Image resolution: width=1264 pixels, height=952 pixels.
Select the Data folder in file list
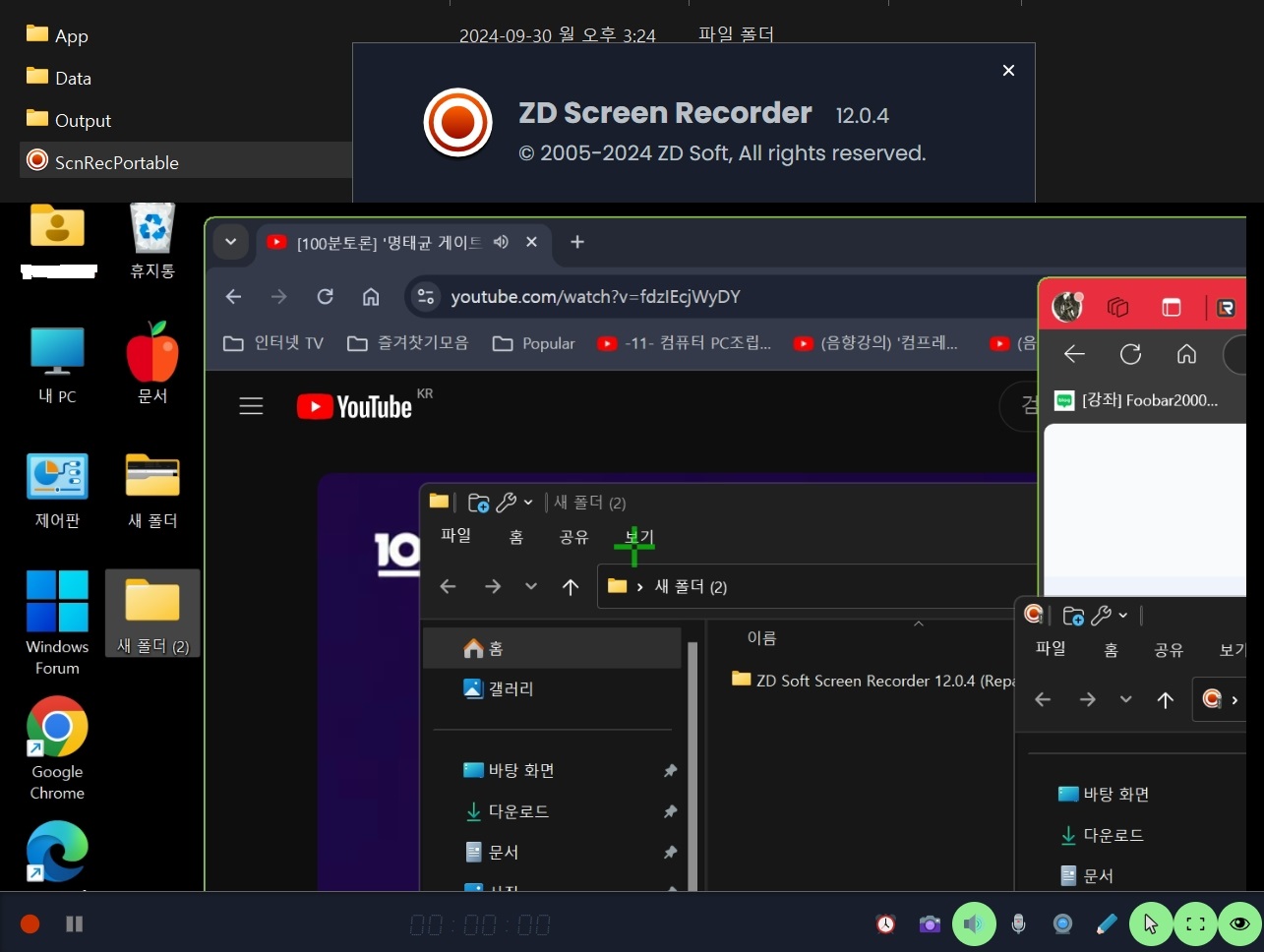[59, 78]
